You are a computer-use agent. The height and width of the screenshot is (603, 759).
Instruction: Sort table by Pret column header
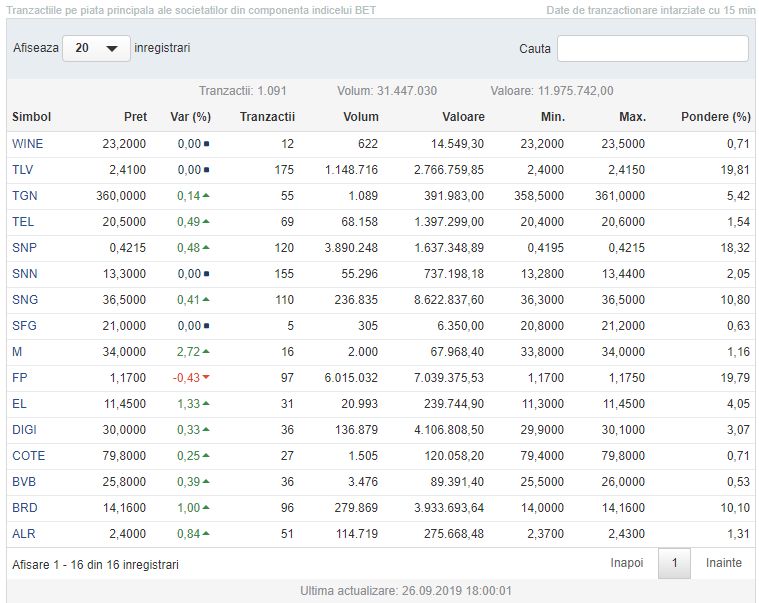(x=135, y=117)
